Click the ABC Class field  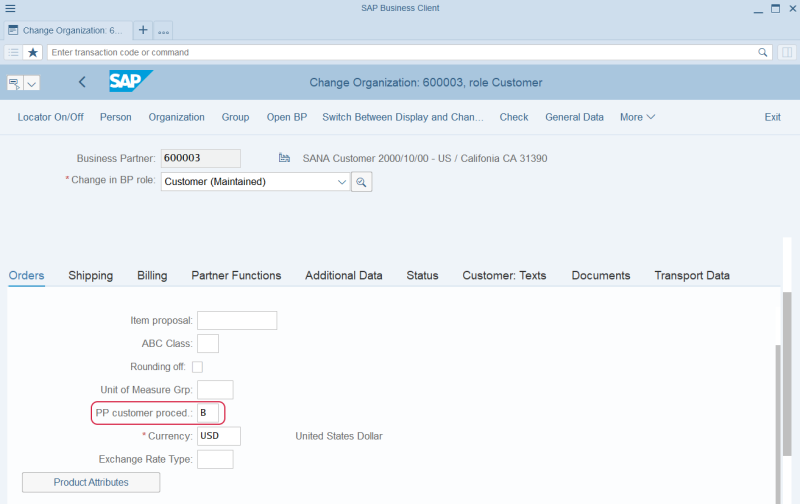click(208, 343)
